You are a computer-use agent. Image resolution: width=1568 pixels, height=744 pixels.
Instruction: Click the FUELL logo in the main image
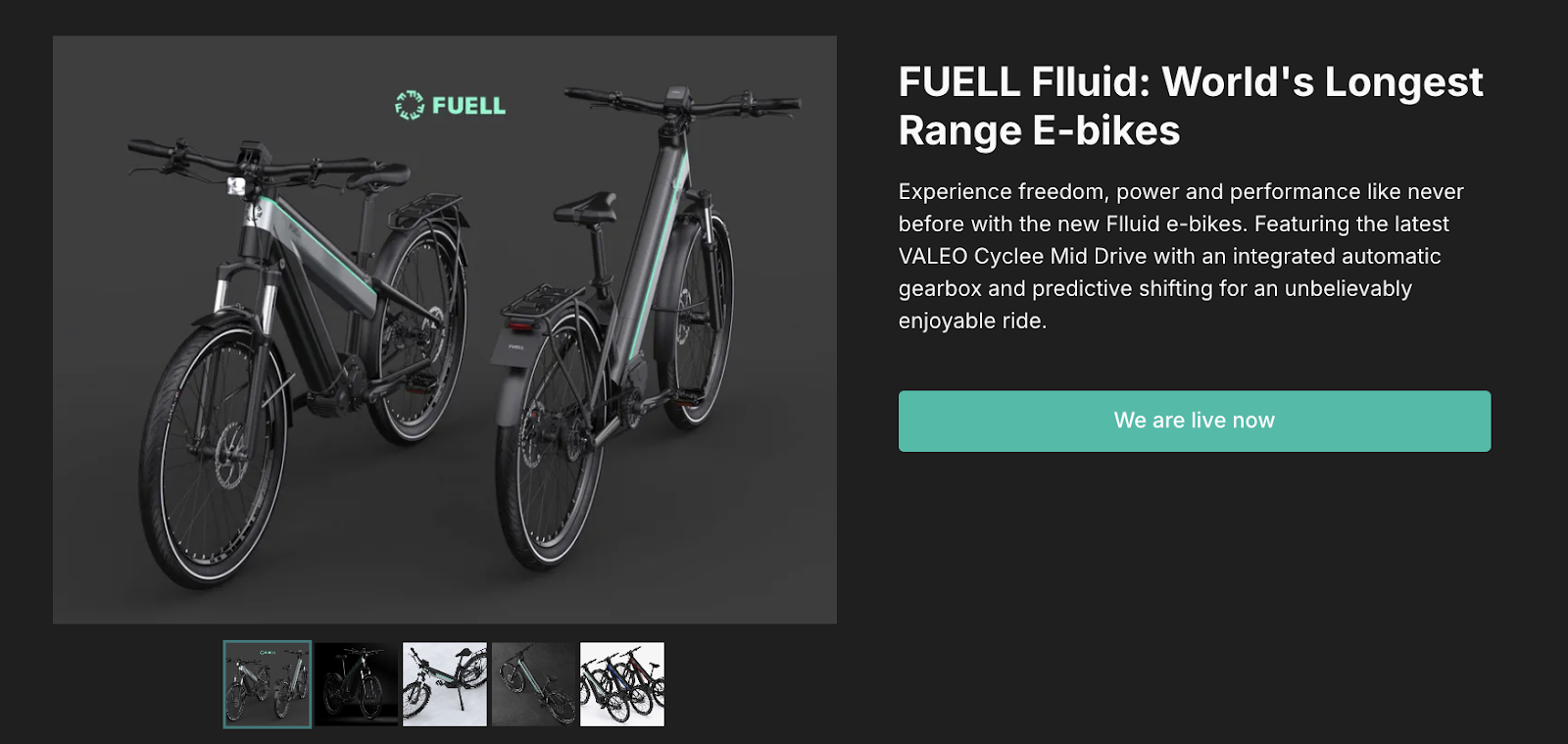tap(450, 105)
